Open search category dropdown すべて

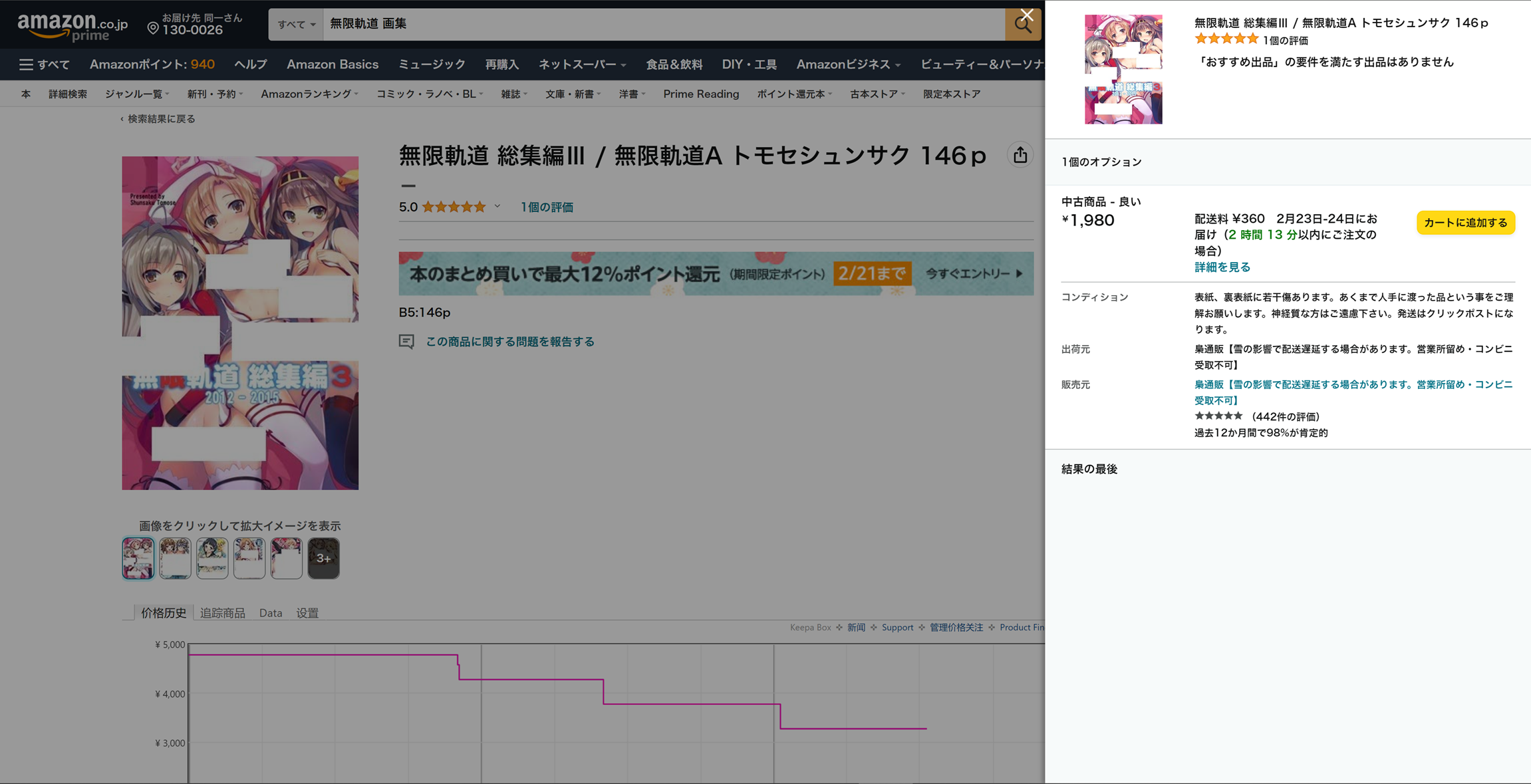point(296,25)
